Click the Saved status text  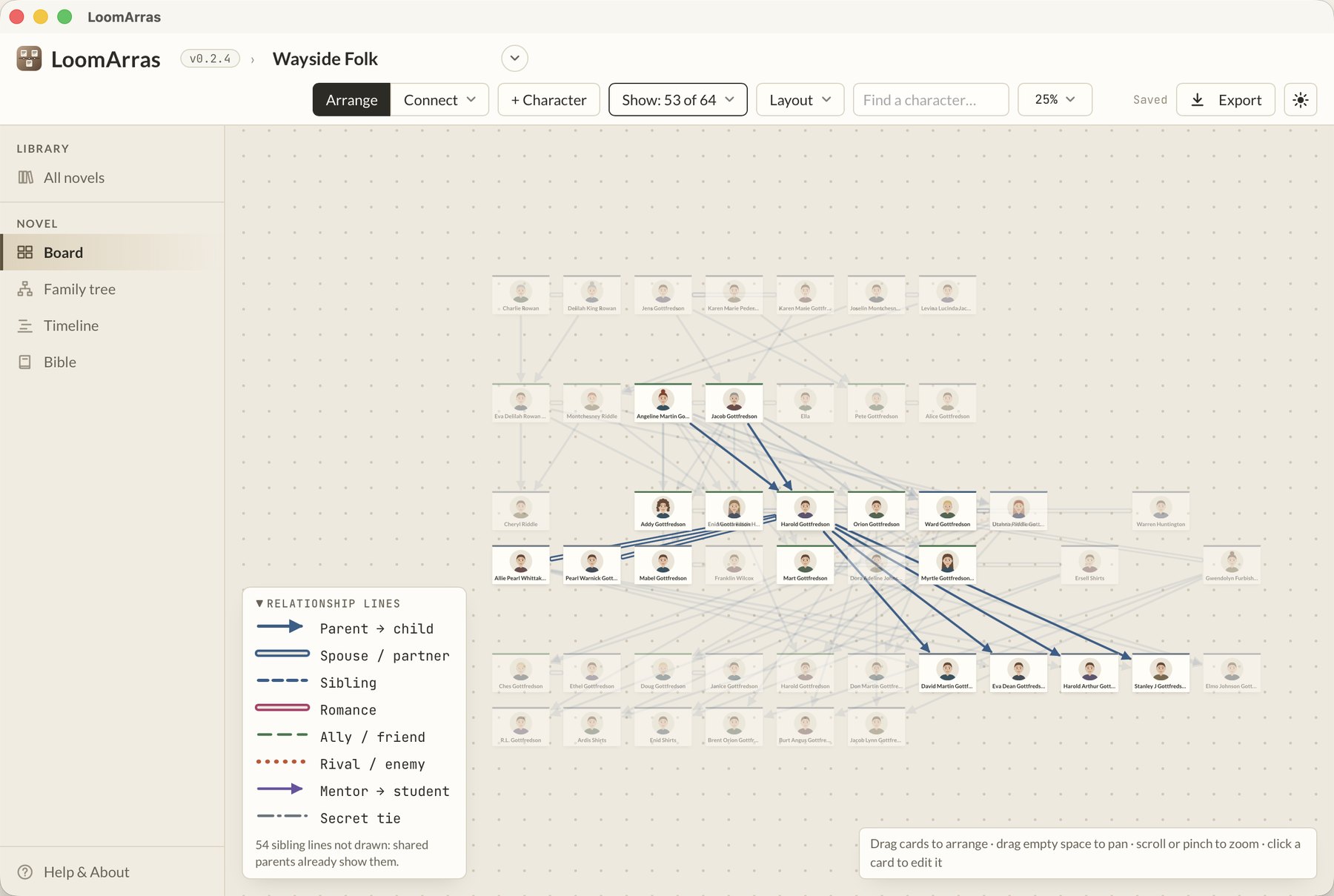point(1149,100)
